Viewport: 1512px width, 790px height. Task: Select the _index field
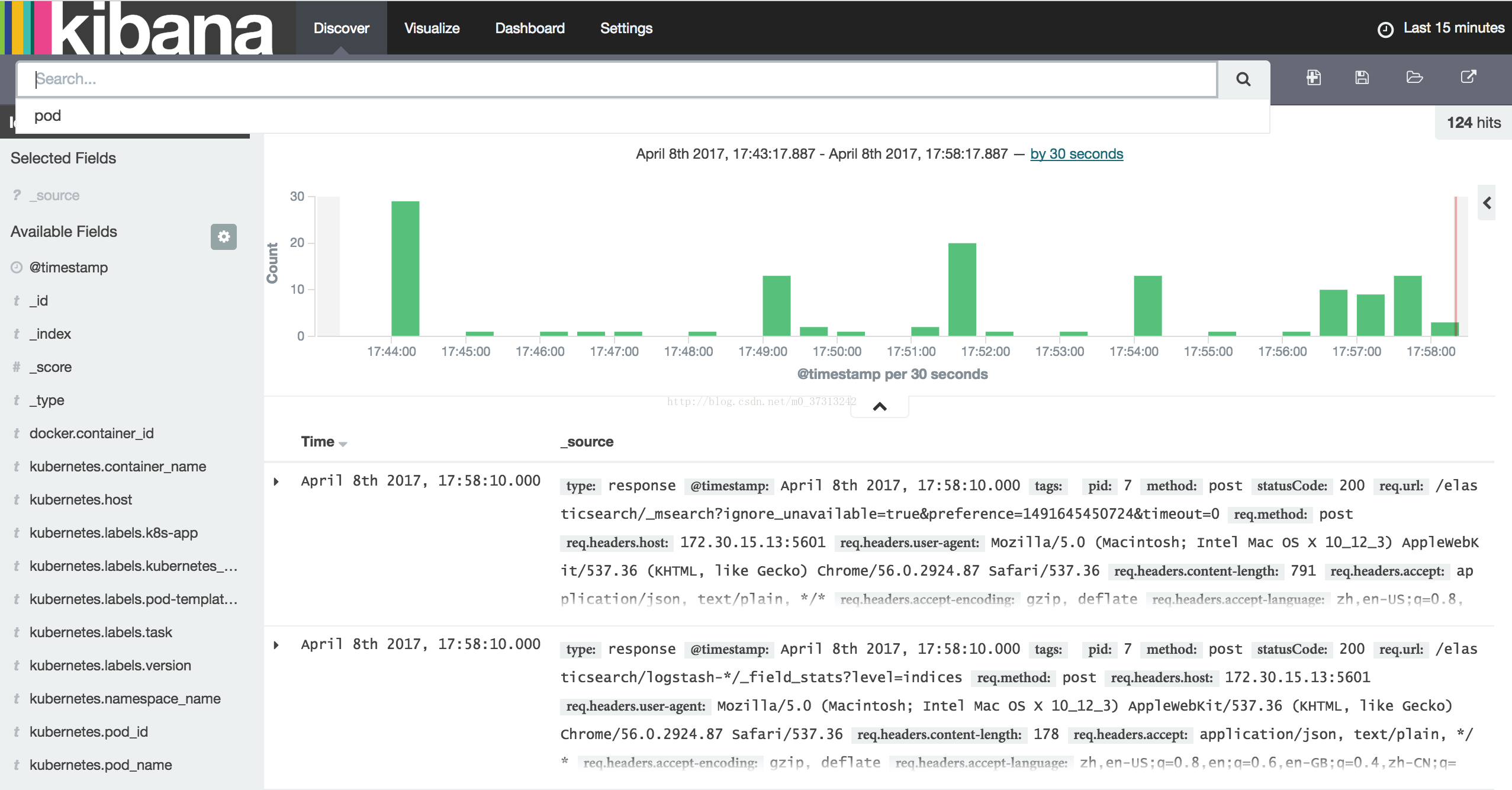tap(50, 334)
